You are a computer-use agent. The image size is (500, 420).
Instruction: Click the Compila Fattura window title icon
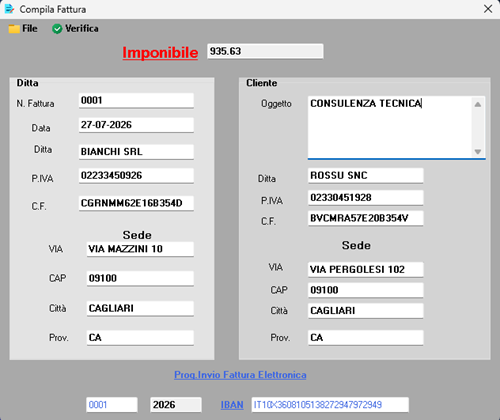(9, 9)
